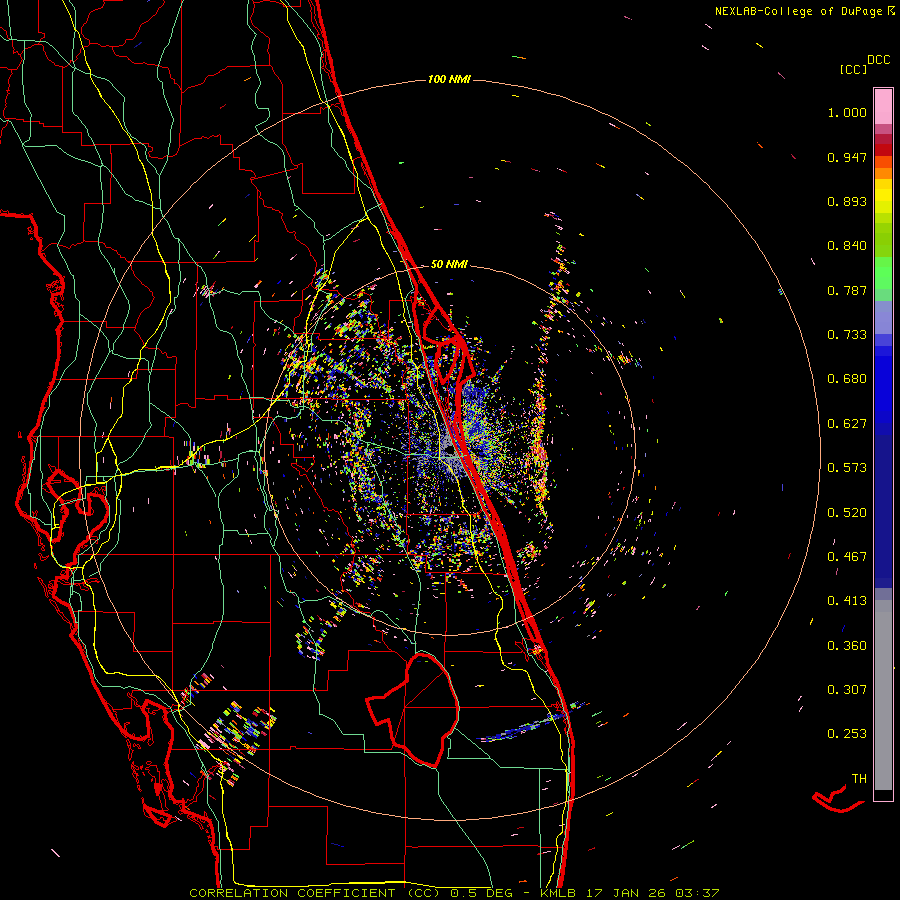
Task: Select the 0.893 legend value
Action: [x=847, y=201]
